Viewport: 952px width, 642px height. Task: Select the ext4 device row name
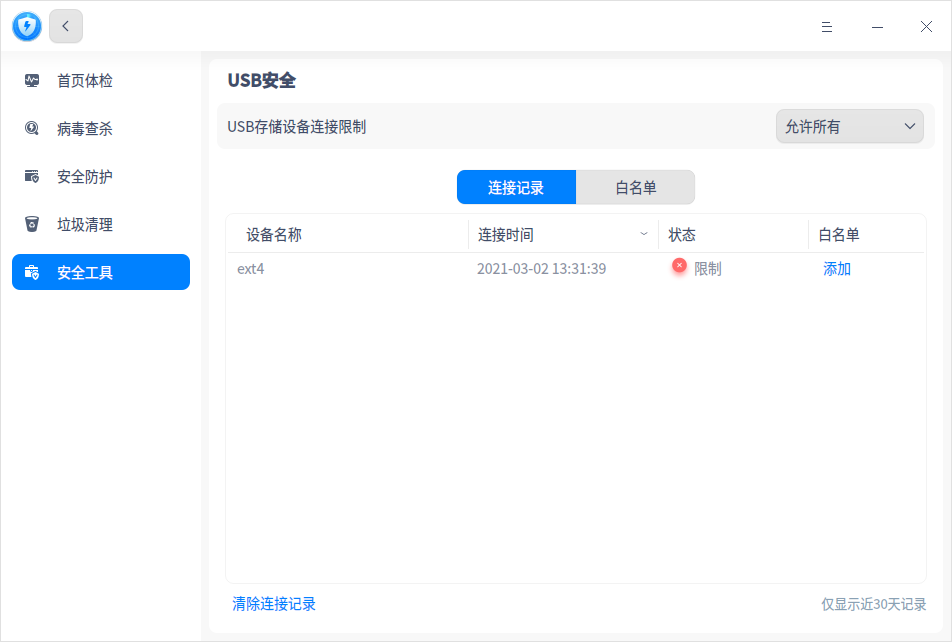[x=251, y=269]
